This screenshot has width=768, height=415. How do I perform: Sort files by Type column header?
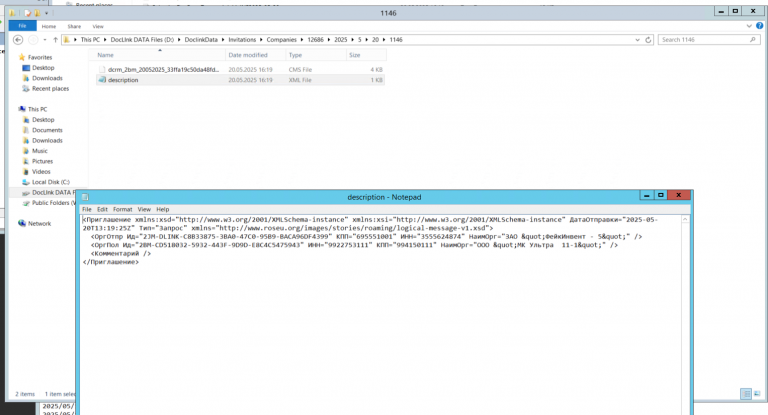coord(316,55)
